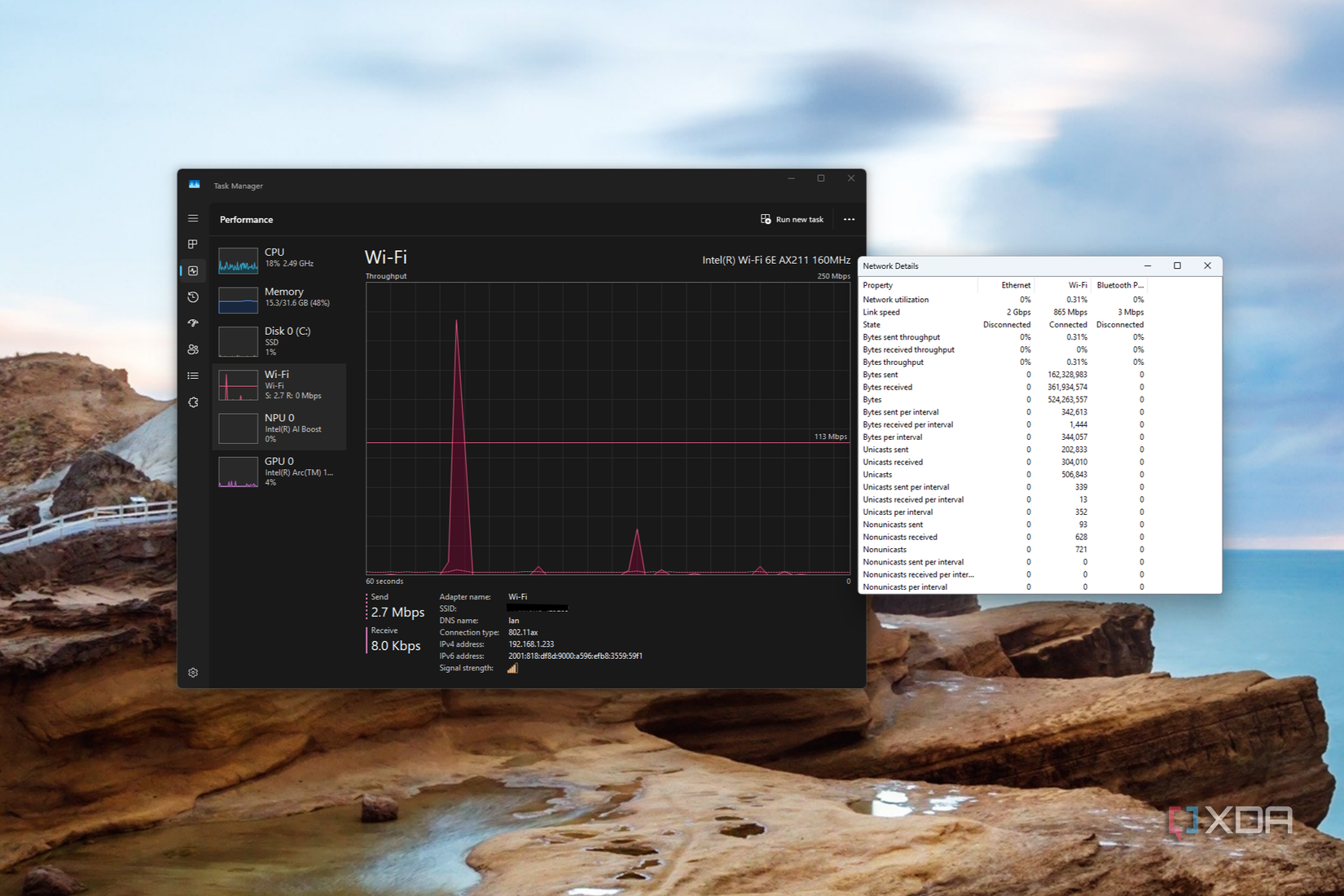Click the Run new task button
This screenshot has width=1344, height=896.
793,219
